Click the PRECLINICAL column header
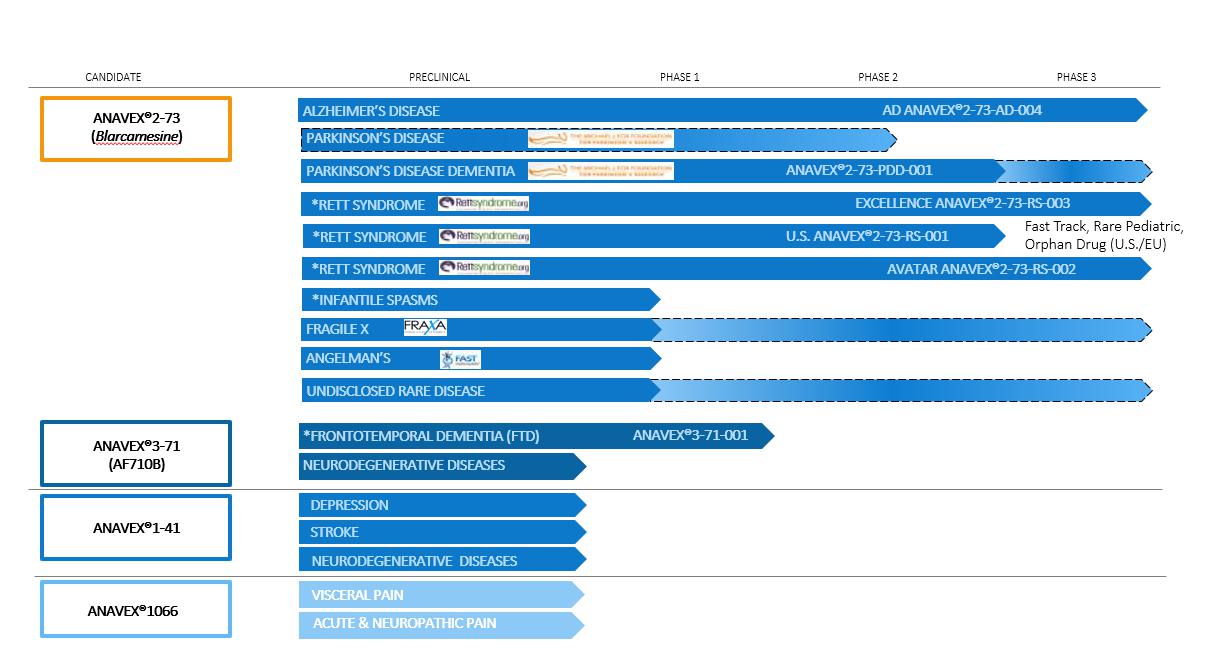This screenshot has height=651, width=1216. point(439,78)
